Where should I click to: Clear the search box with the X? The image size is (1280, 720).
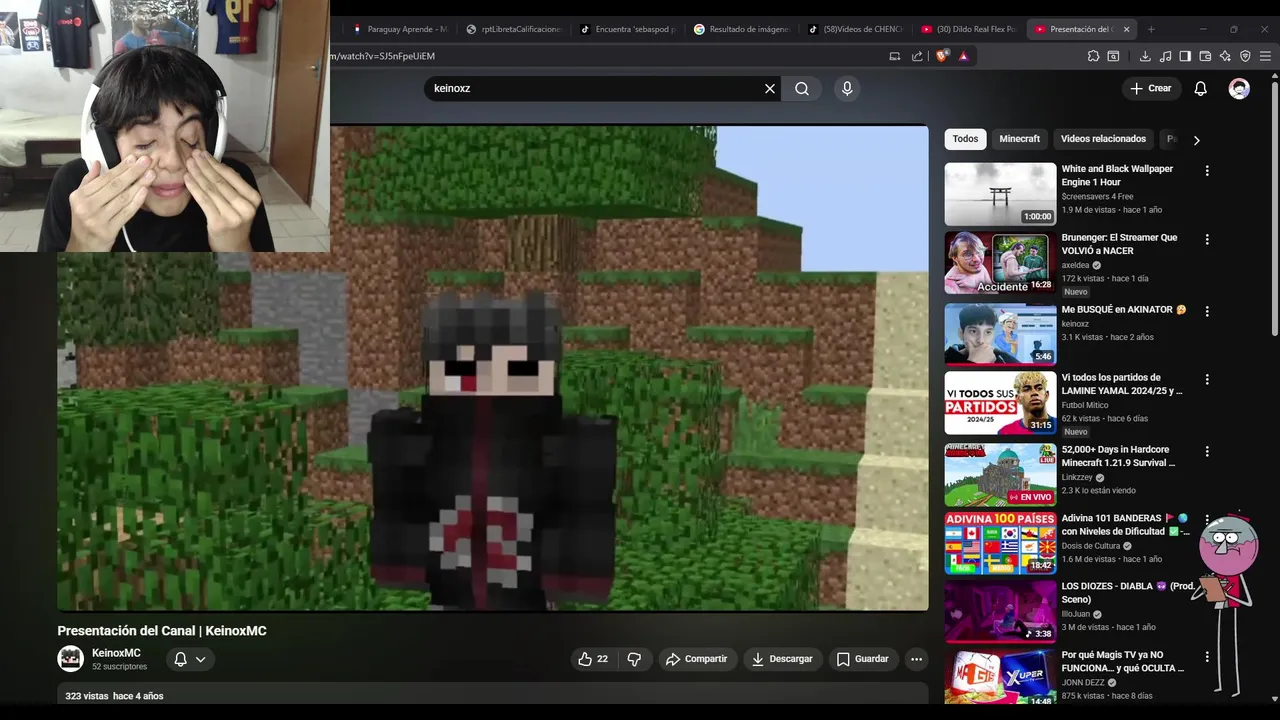[x=770, y=88]
